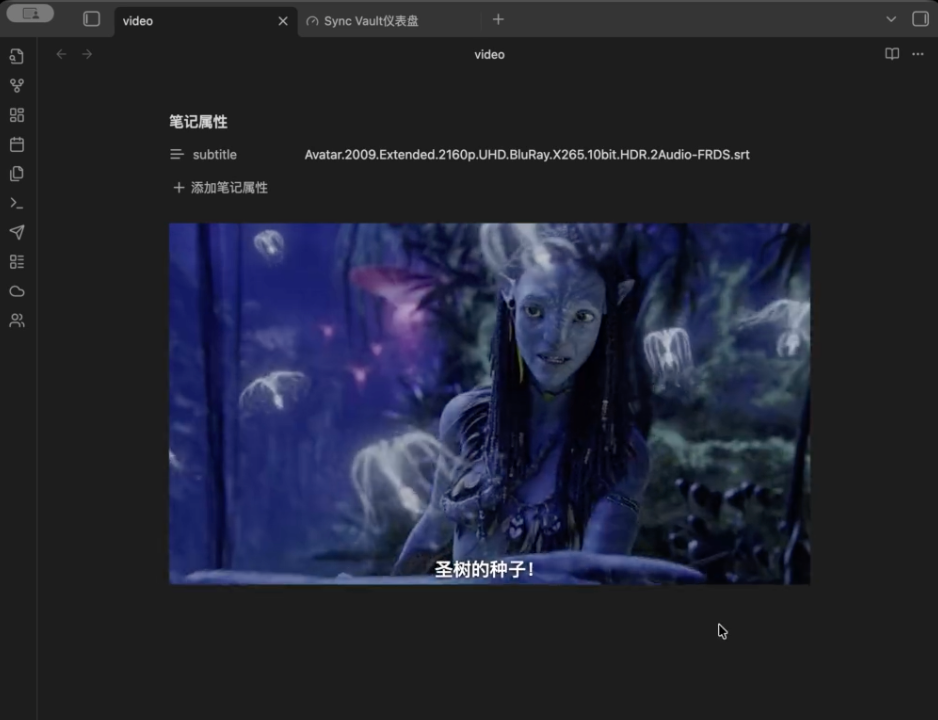Viewport: 938px width, 720px height.
Task: Open graph view from the ribbon
Action: [x=16, y=86]
